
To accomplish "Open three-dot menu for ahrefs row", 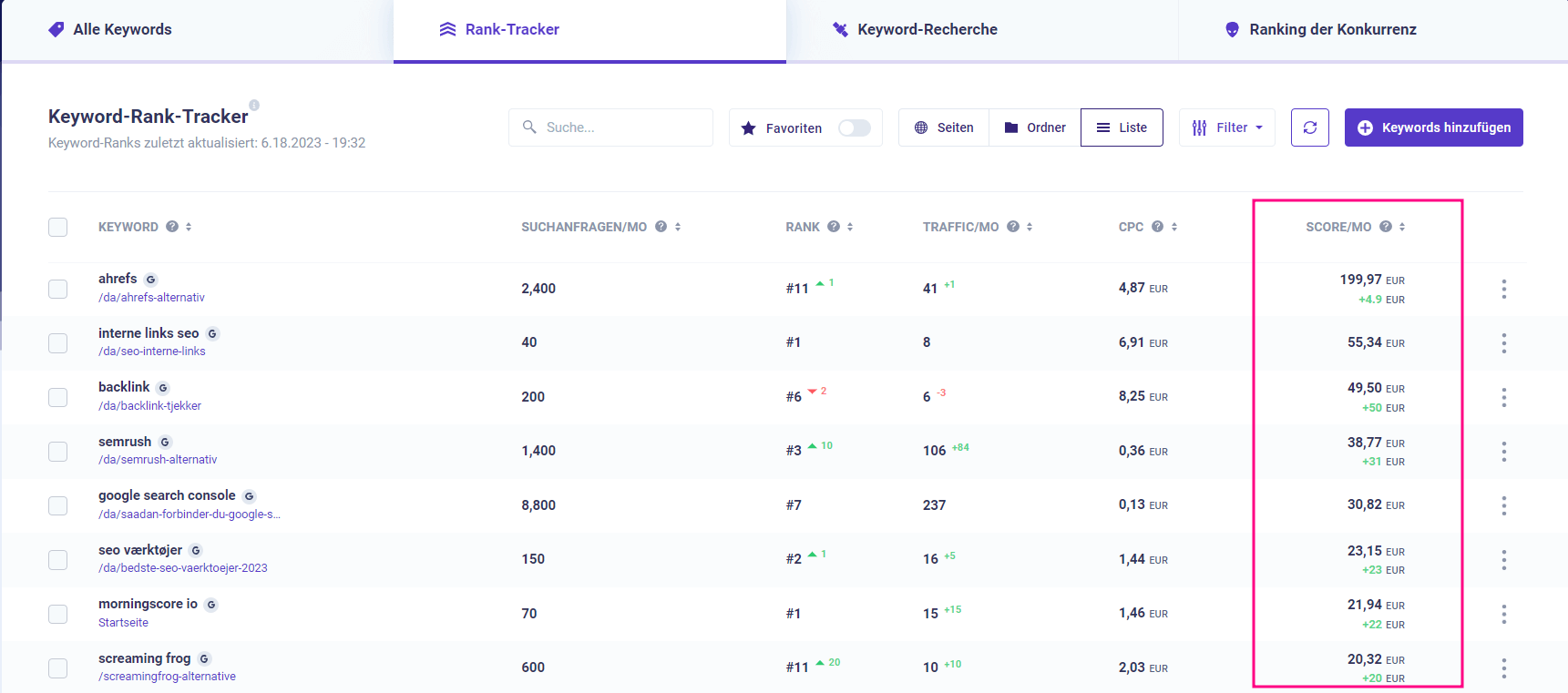I will (1503, 289).
